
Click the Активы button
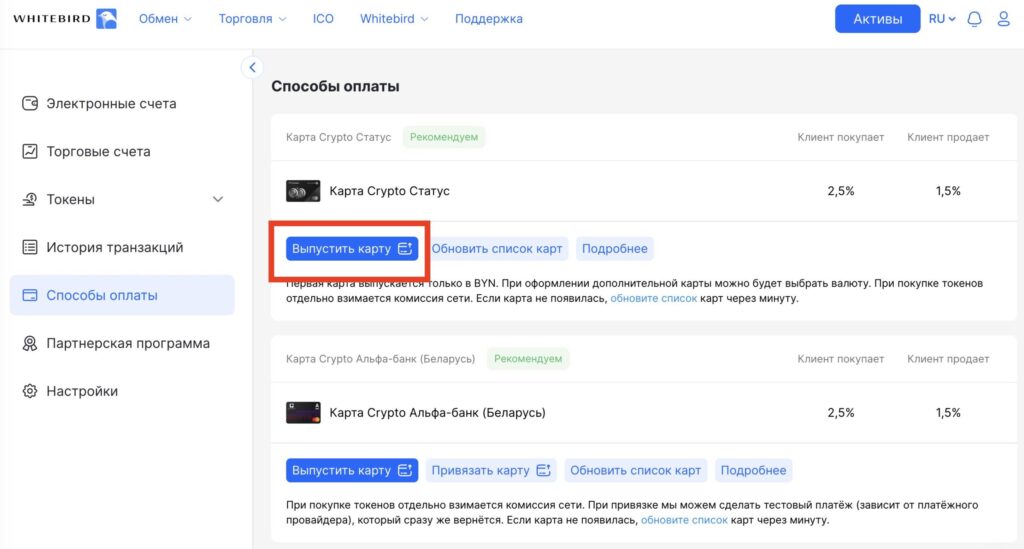pyautogui.click(x=877, y=19)
